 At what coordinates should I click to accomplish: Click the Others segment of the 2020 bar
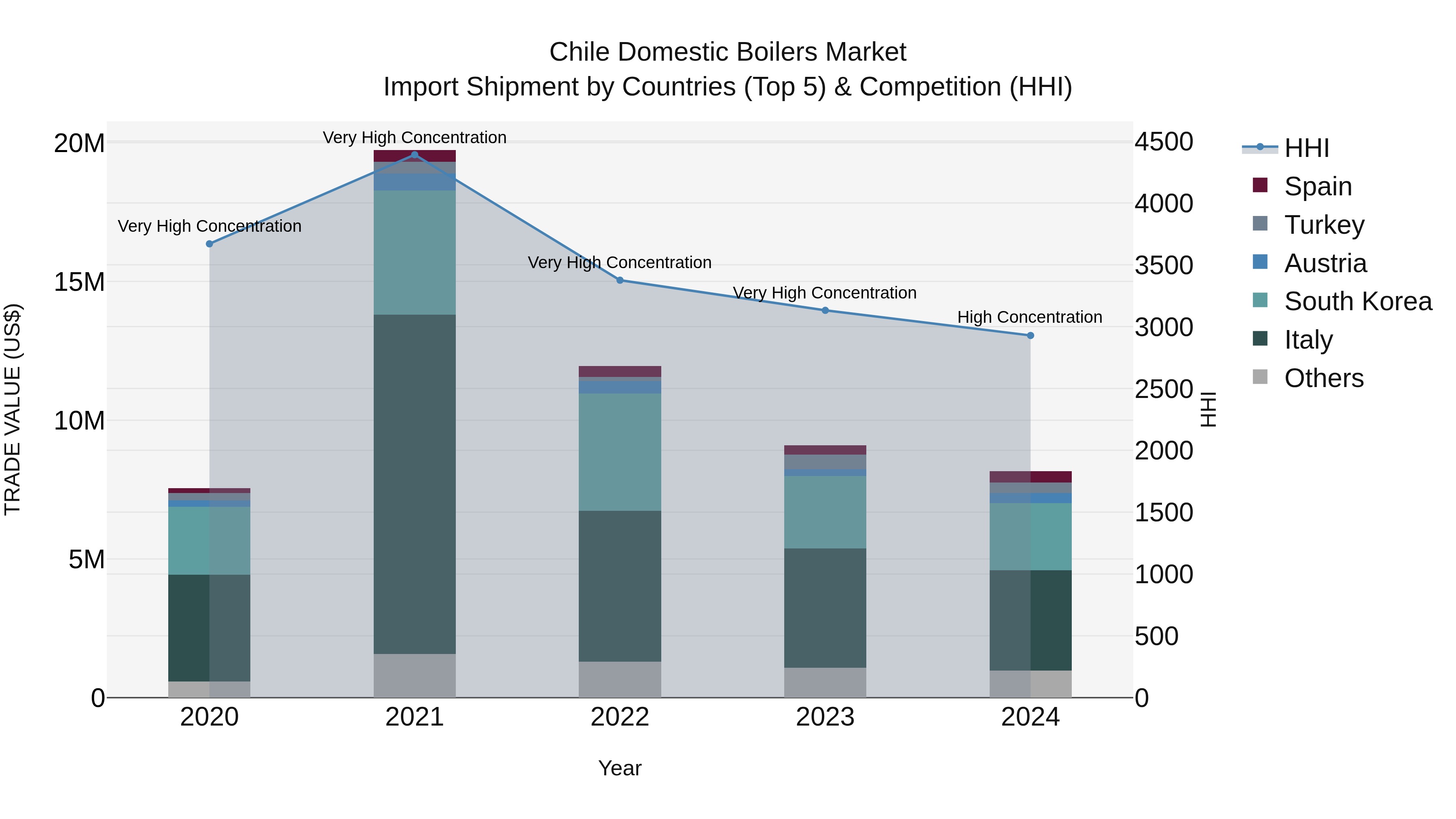pyautogui.click(x=209, y=690)
